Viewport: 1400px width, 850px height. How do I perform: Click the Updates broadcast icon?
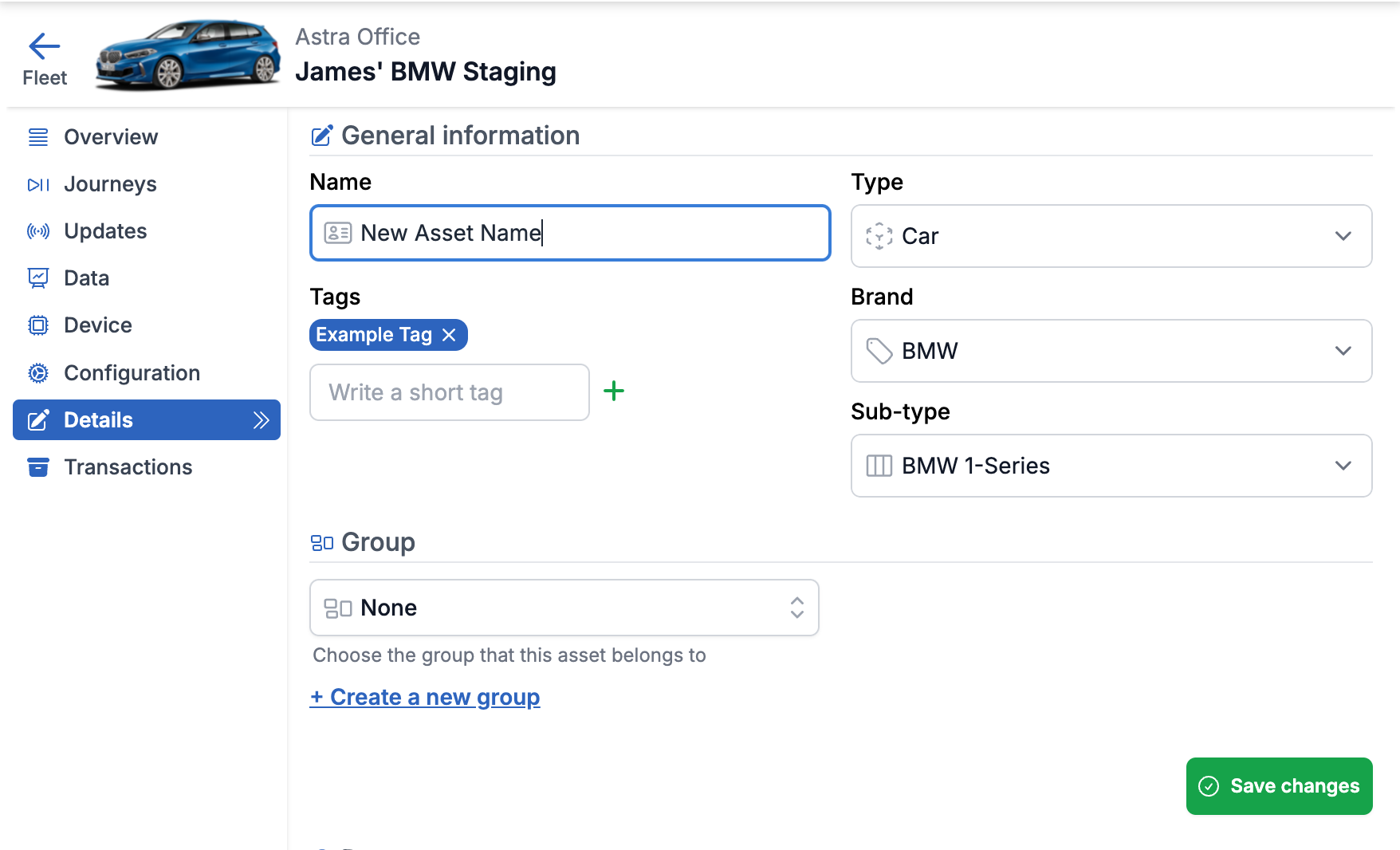pos(37,231)
